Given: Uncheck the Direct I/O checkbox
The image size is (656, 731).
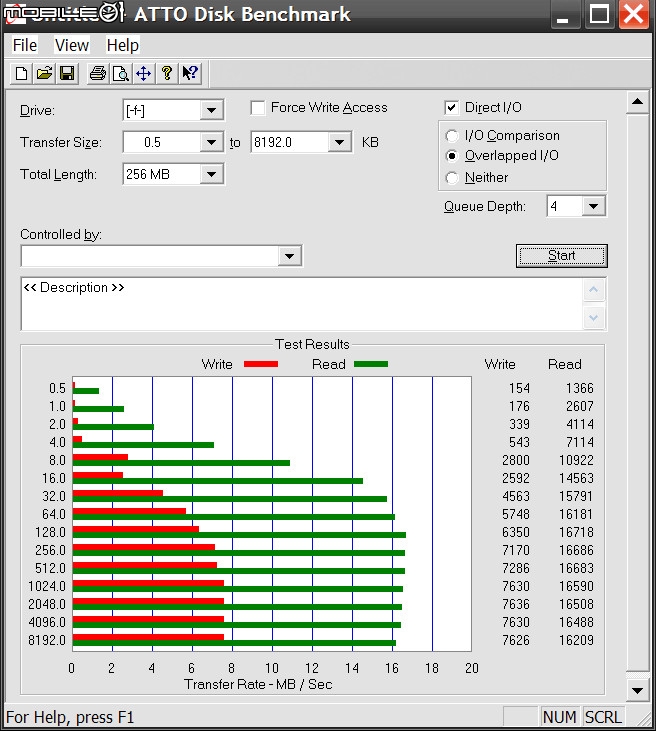Looking at the screenshot, I should point(451,108).
